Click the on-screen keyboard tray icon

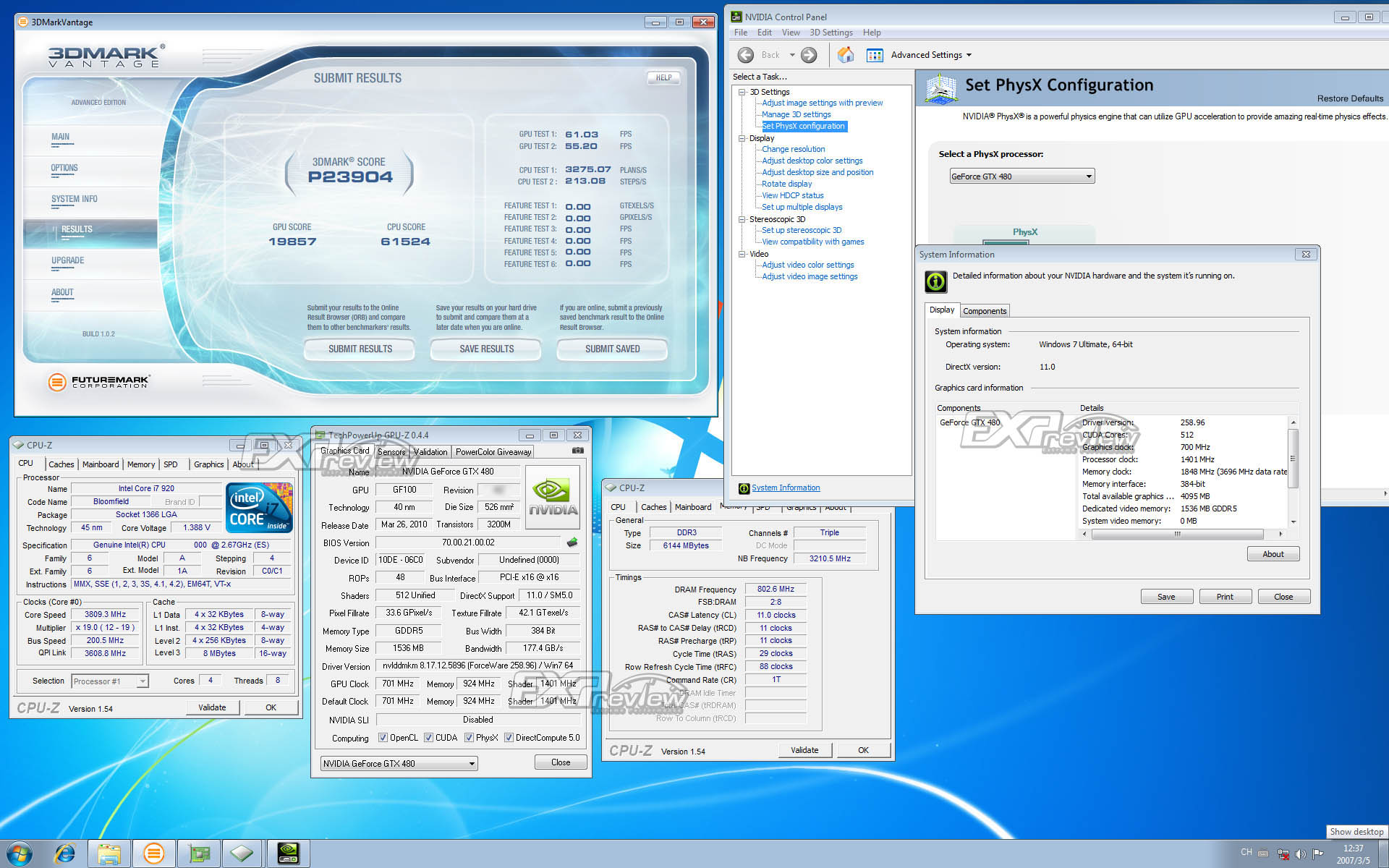(1263, 854)
